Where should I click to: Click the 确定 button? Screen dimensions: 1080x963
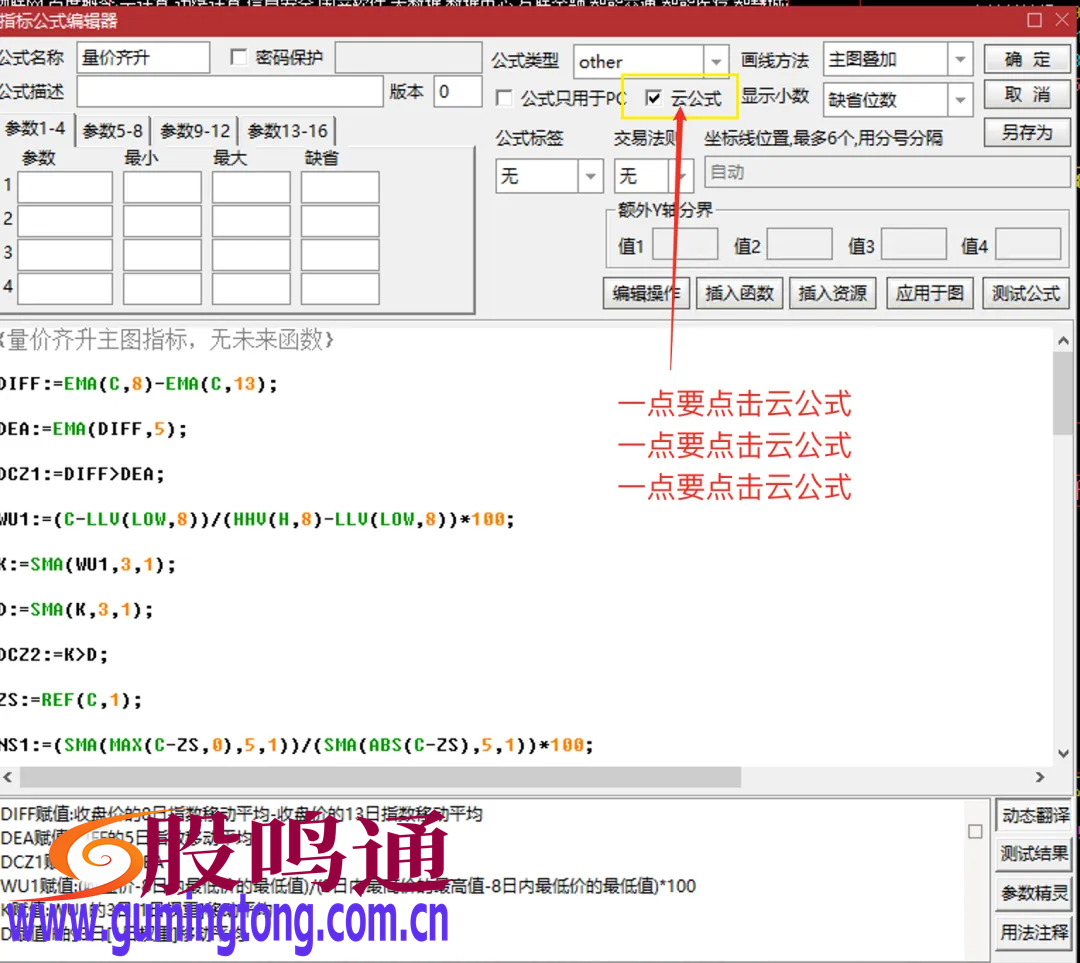1027,58
